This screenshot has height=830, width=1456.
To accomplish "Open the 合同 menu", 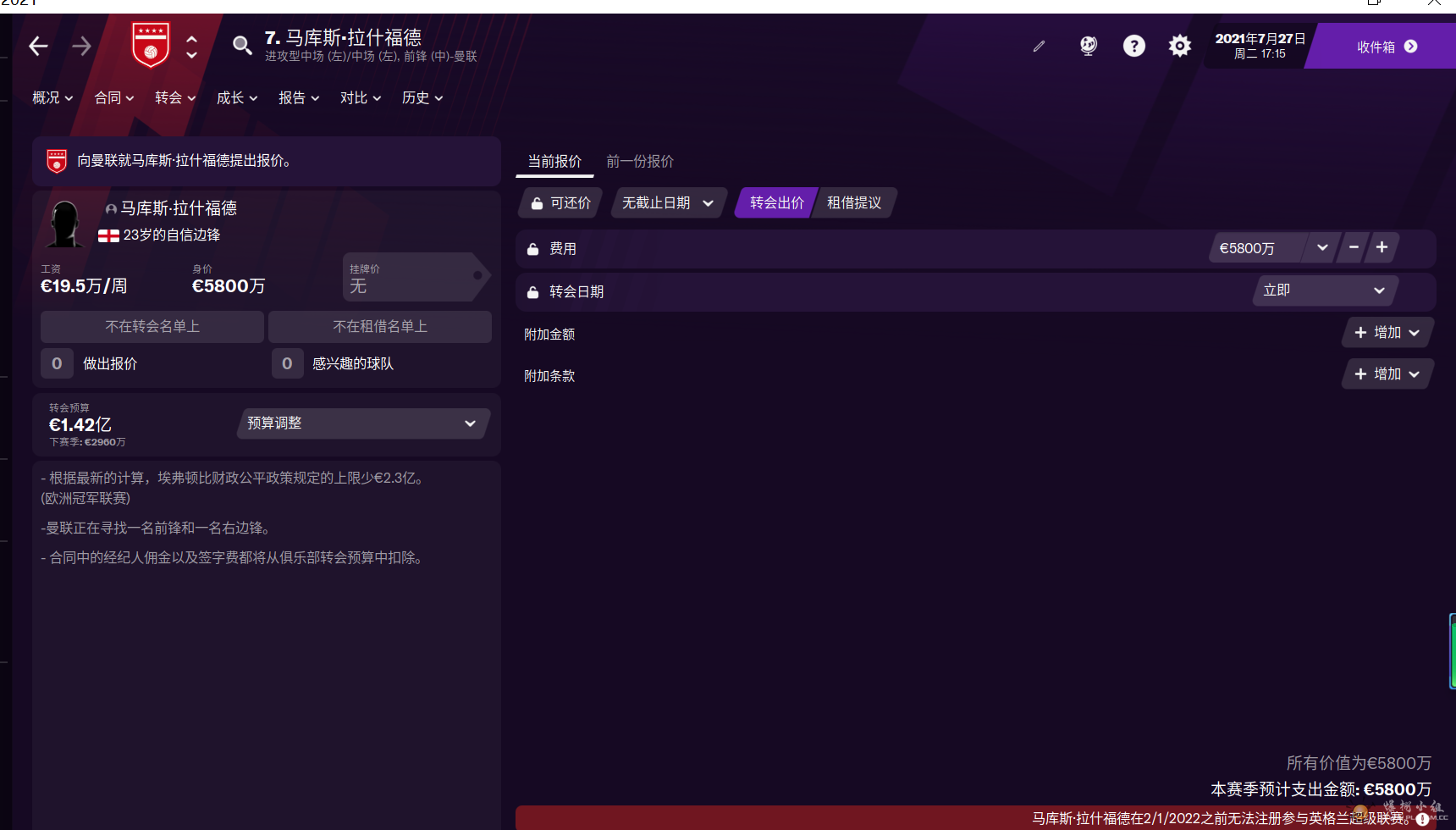I will coord(114,98).
